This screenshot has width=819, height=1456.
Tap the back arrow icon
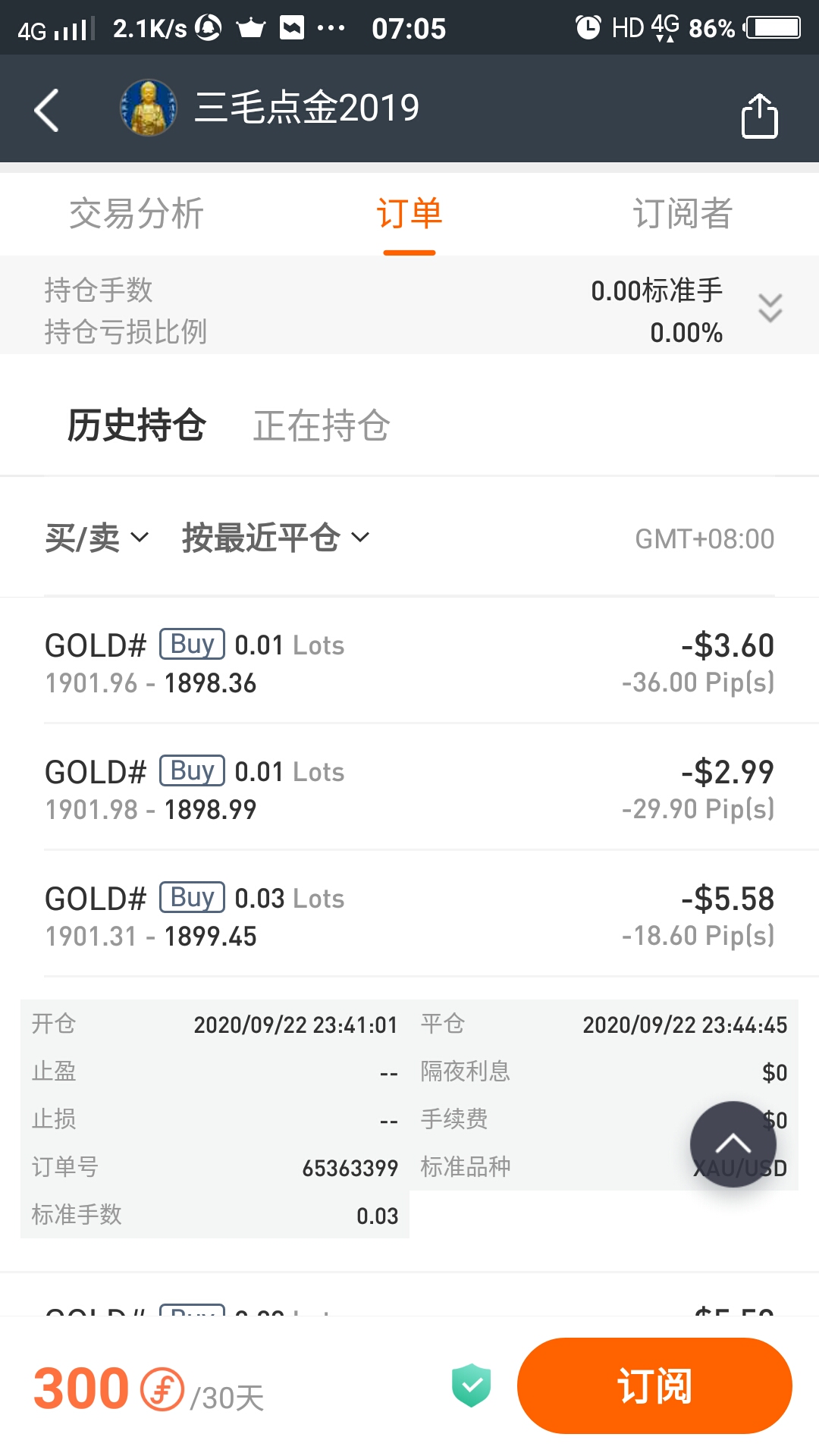(47, 110)
